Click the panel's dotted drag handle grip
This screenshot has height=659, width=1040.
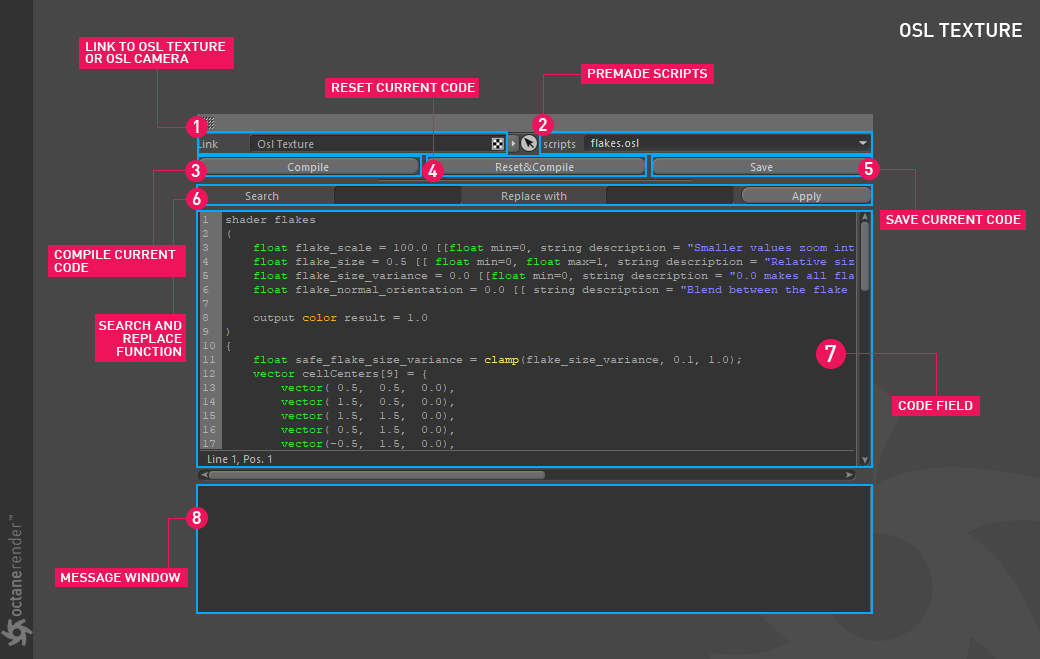pyautogui.click(x=209, y=122)
